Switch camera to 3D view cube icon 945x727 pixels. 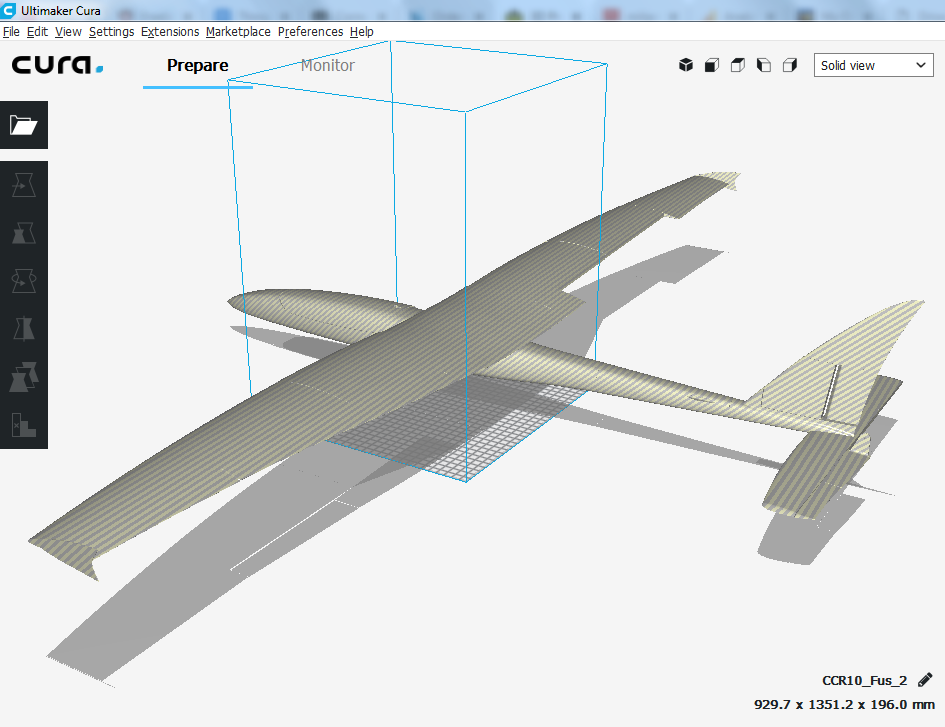tap(686, 65)
